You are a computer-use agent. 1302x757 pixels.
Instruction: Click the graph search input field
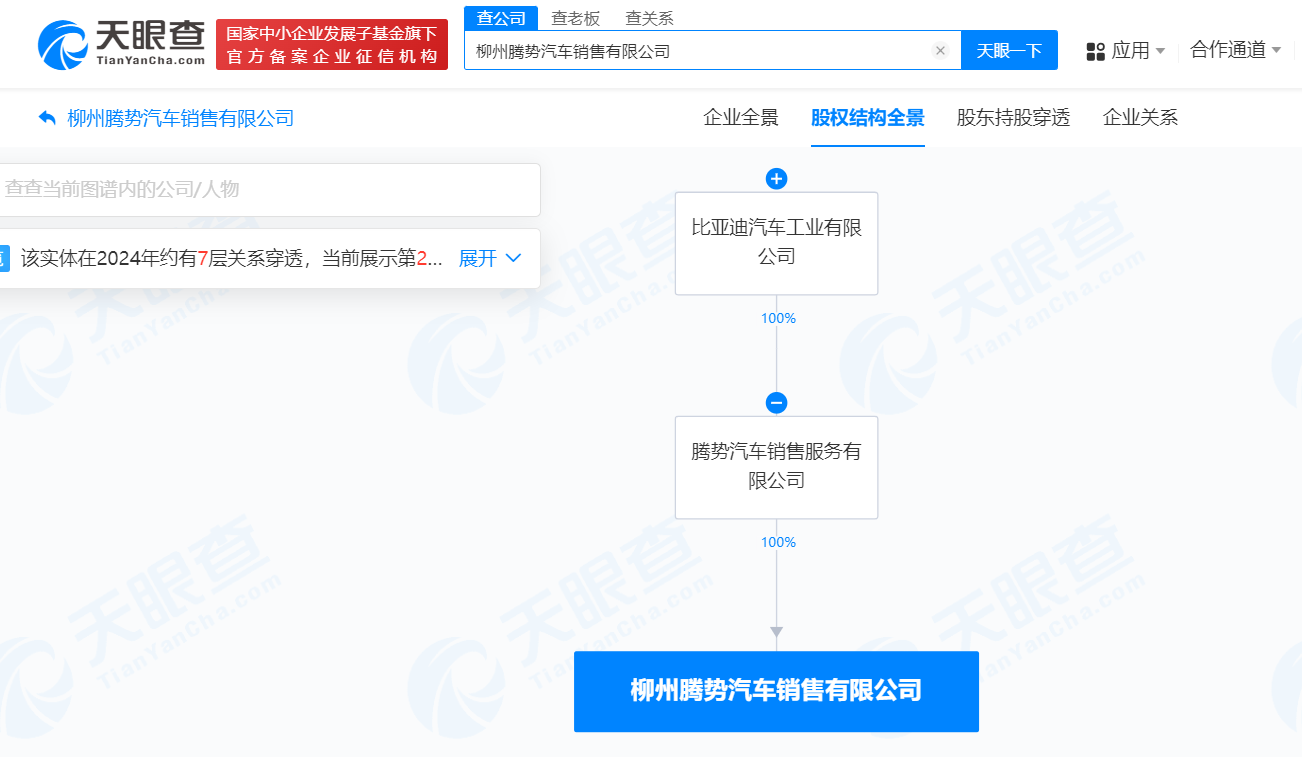pyautogui.click(x=270, y=190)
